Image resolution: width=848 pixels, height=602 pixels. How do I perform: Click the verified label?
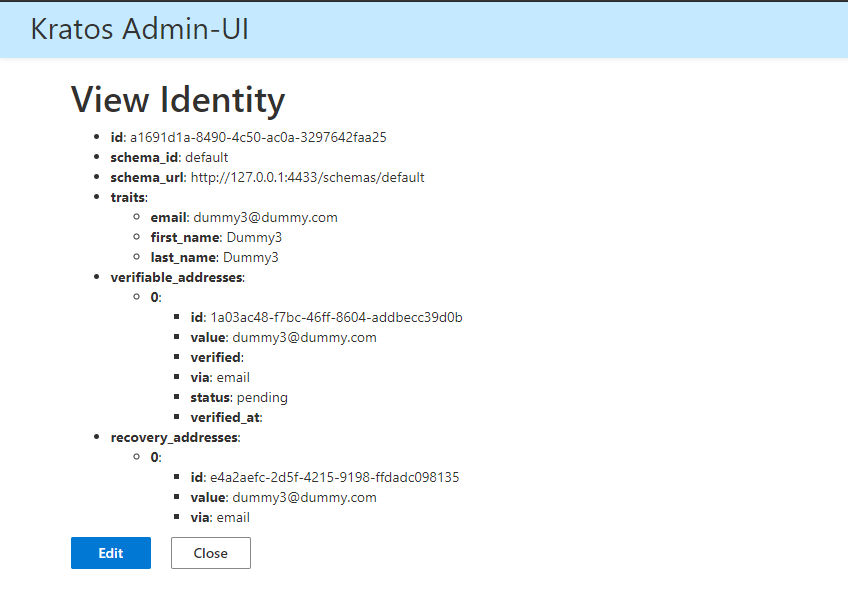click(x=217, y=358)
